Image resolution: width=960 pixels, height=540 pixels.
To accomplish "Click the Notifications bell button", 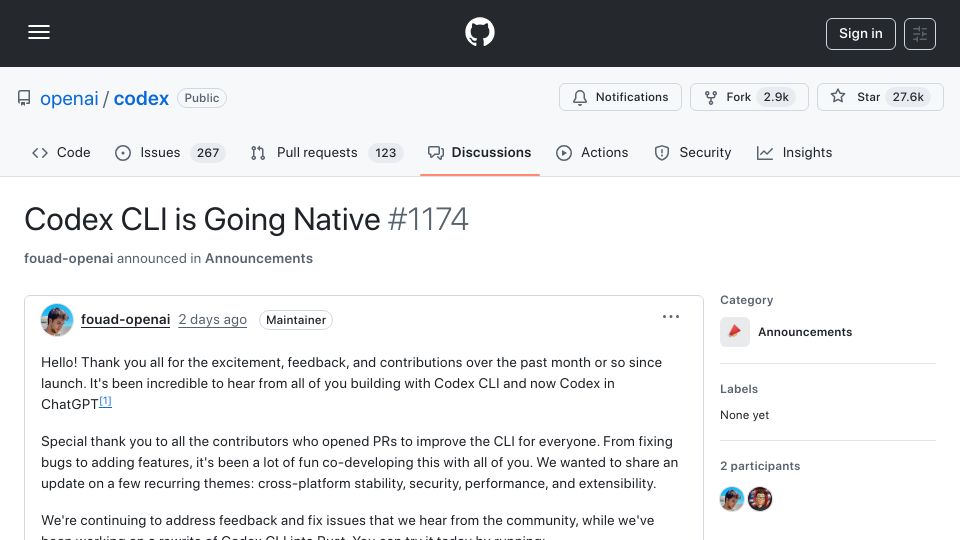I will [620, 97].
